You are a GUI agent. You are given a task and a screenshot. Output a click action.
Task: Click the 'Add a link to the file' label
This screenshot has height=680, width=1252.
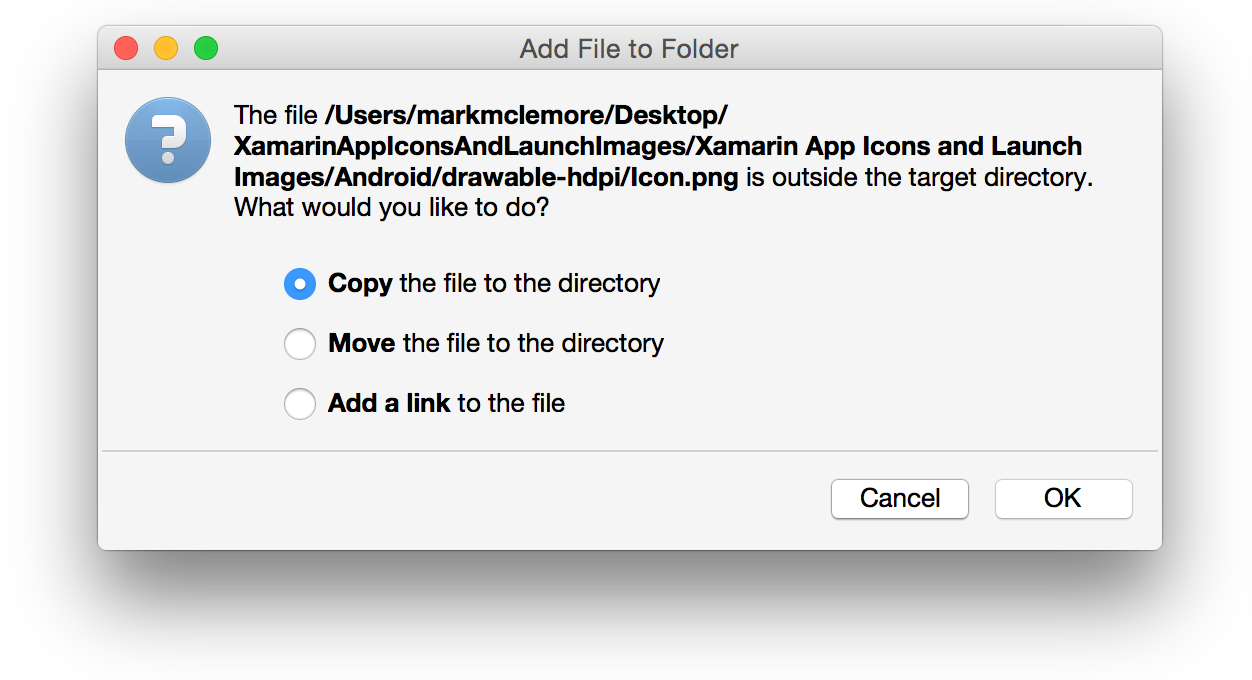tap(447, 404)
